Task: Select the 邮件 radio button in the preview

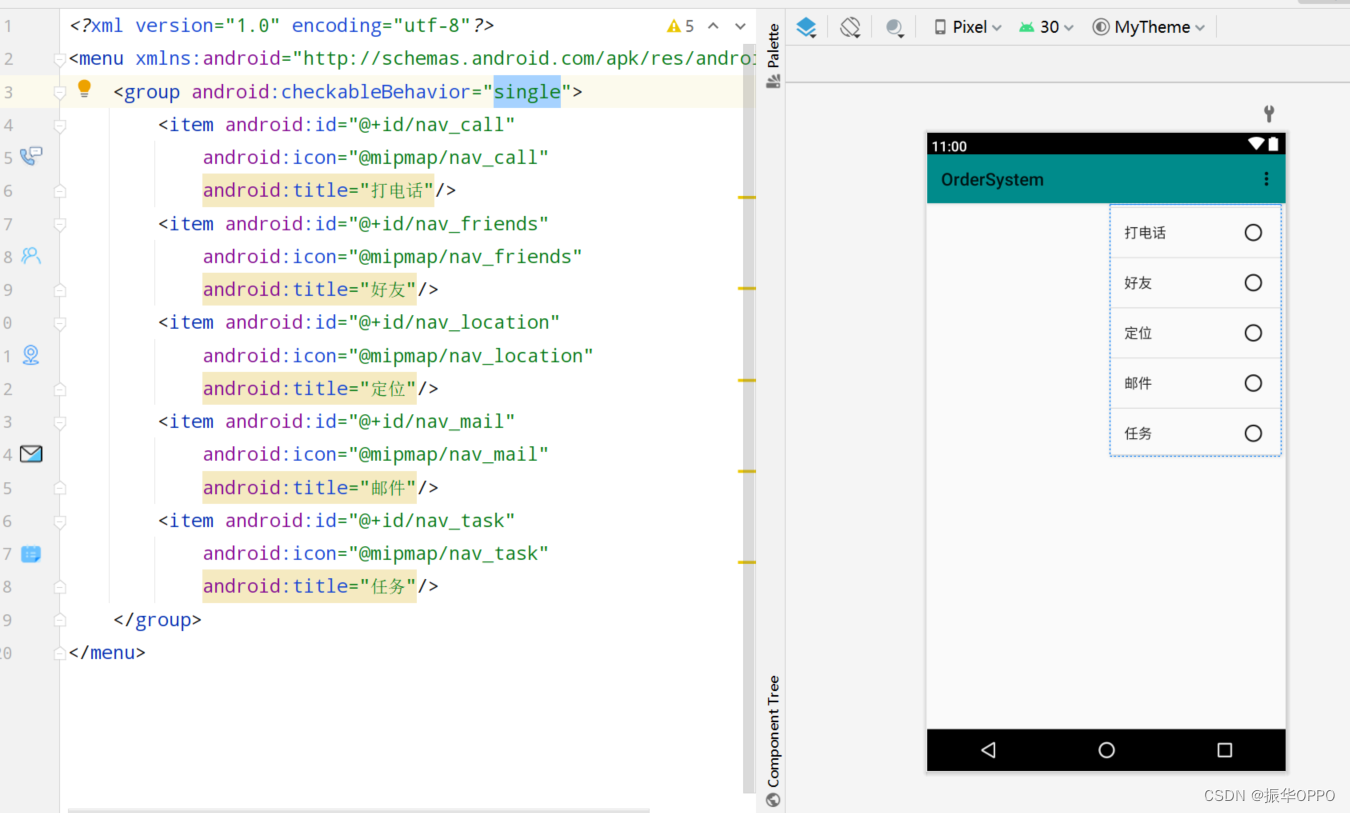Action: click(1253, 382)
